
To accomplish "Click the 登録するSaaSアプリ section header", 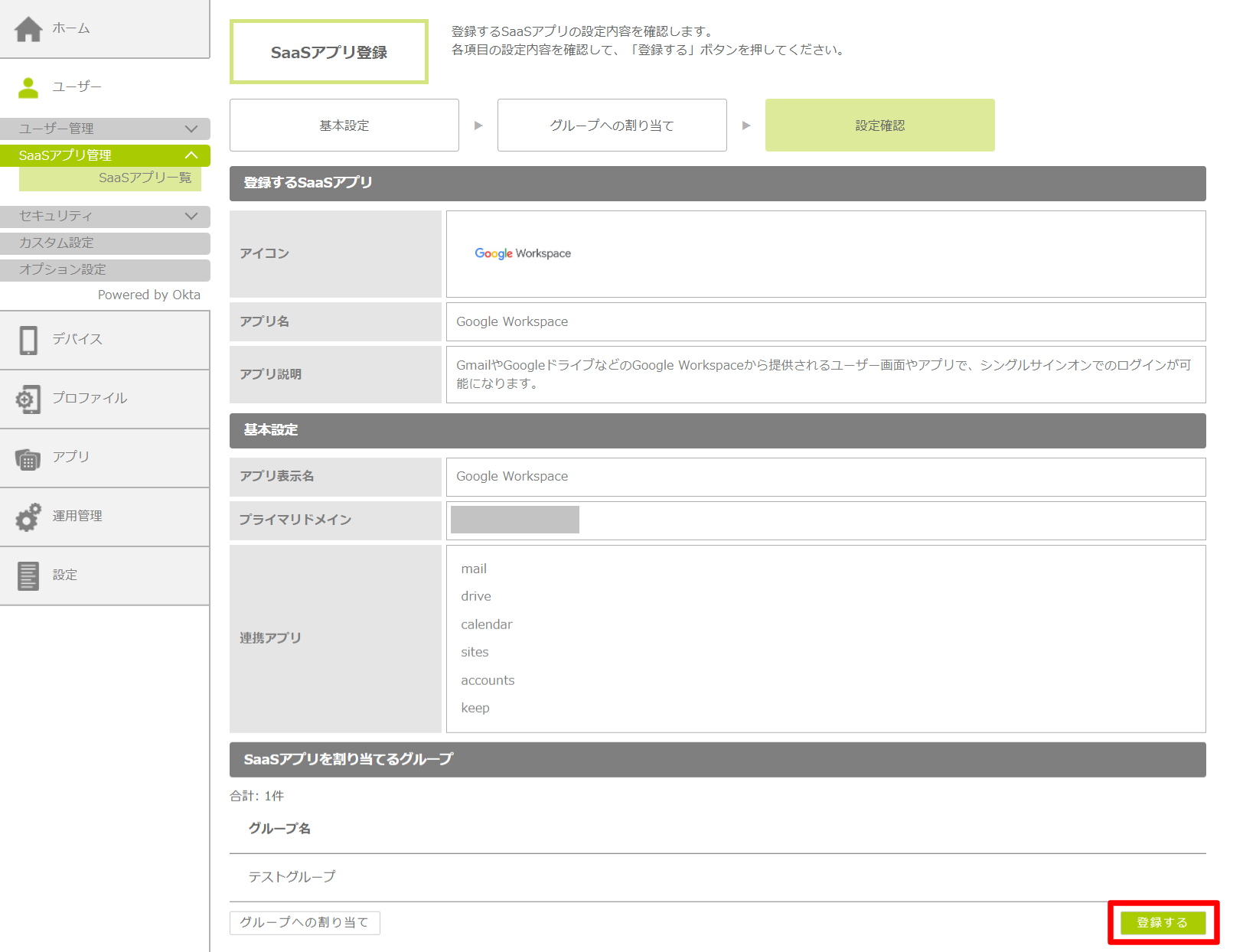I will pos(718,184).
